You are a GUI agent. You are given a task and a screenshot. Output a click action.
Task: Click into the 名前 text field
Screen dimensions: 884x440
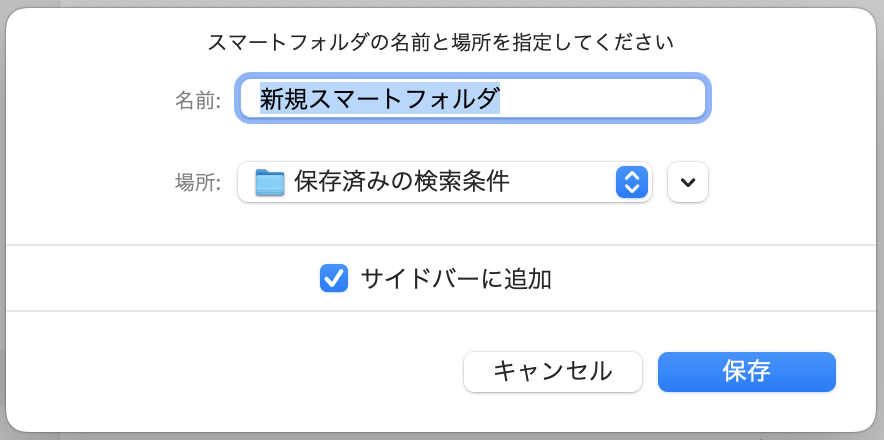click(x=600, y=99)
